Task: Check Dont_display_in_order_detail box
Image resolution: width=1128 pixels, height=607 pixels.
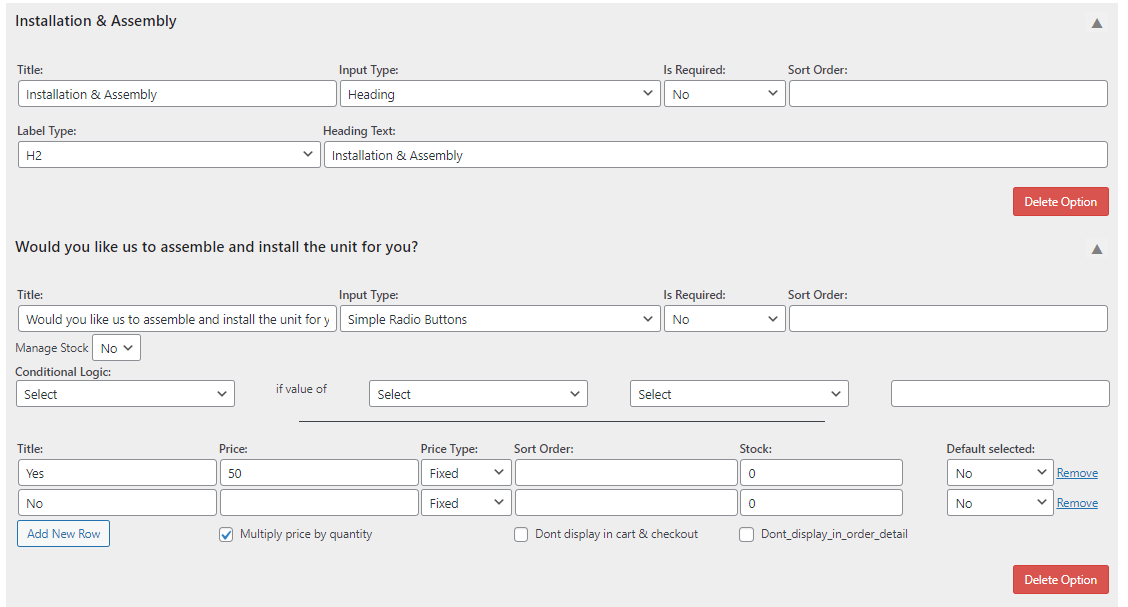Action: click(x=747, y=534)
